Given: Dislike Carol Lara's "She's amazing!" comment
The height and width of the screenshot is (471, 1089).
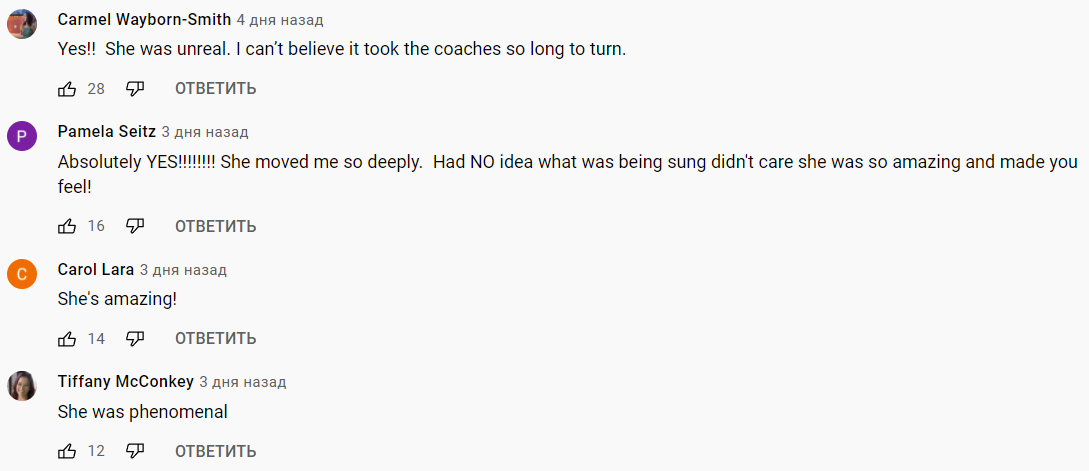Looking at the screenshot, I should [x=135, y=339].
